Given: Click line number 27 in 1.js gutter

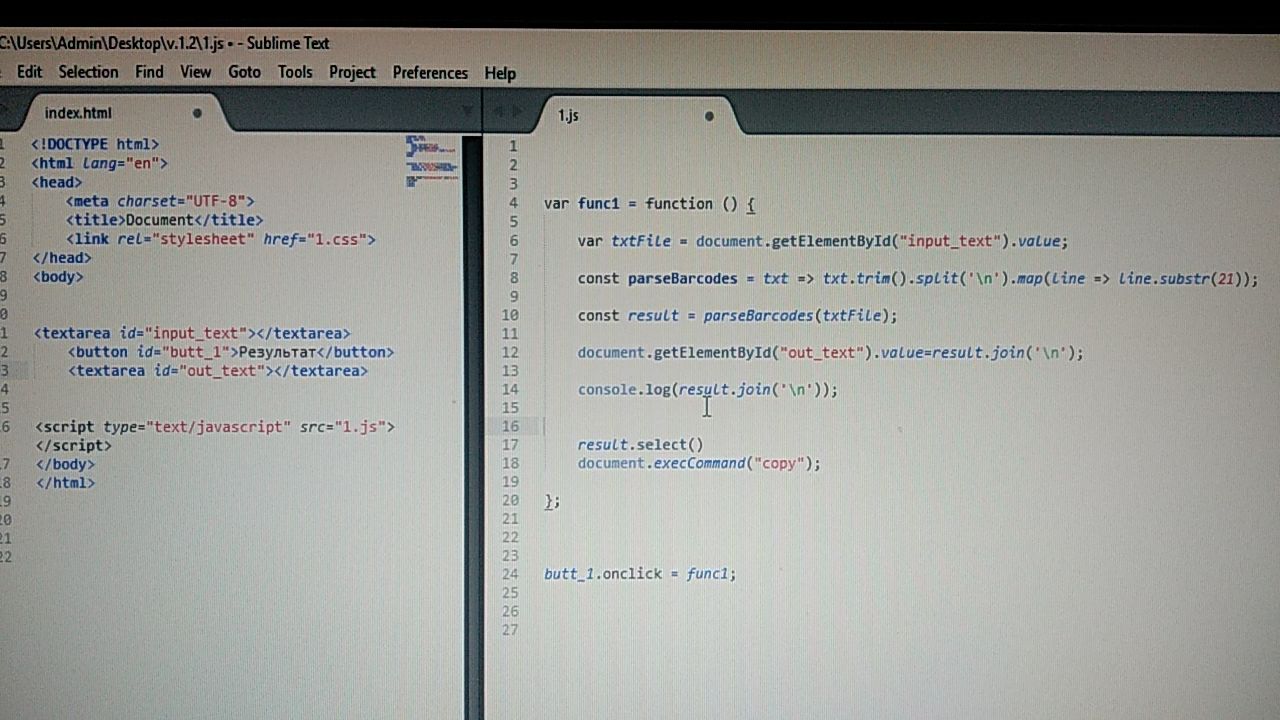Looking at the screenshot, I should click(x=510, y=630).
